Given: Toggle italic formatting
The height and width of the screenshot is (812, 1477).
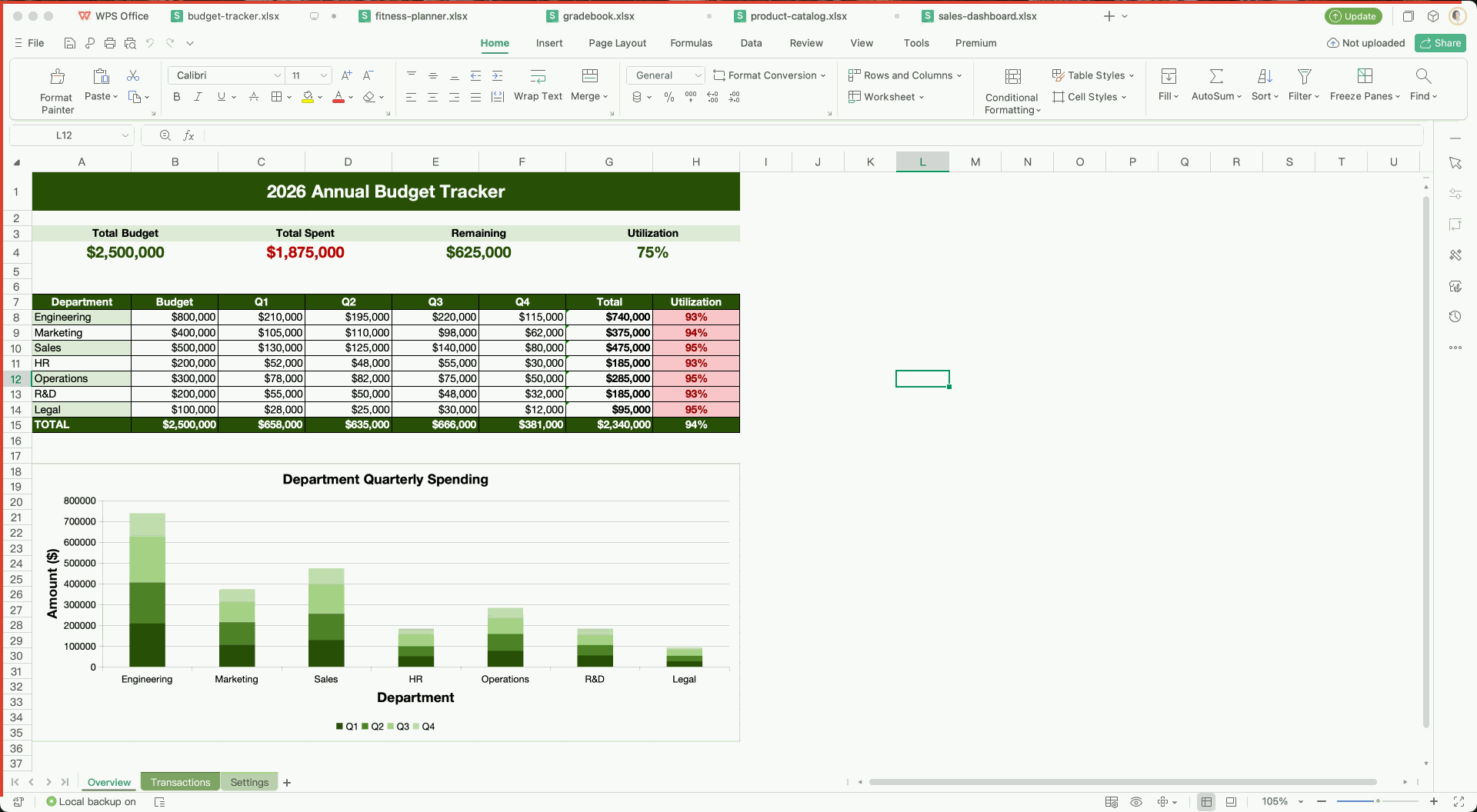Looking at the screenshot, I should coord(198,96).
